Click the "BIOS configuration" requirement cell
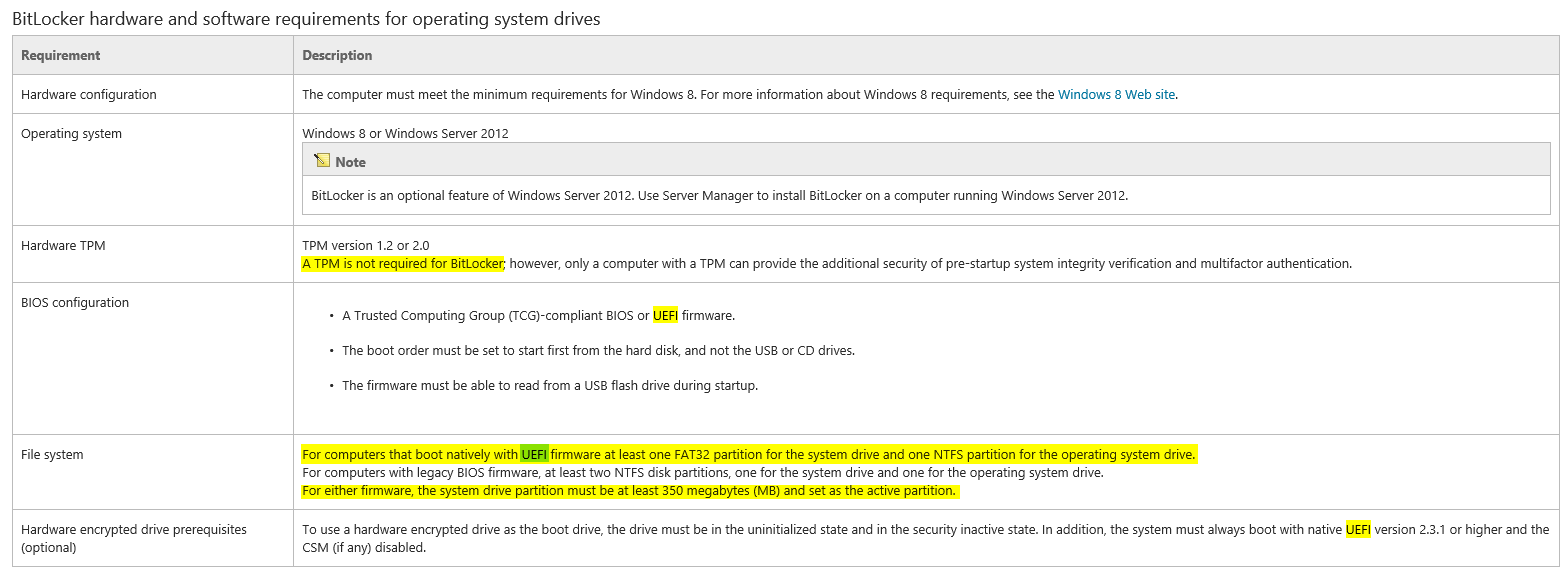The height and width of the screenshot is (571, 1563). 152,358
